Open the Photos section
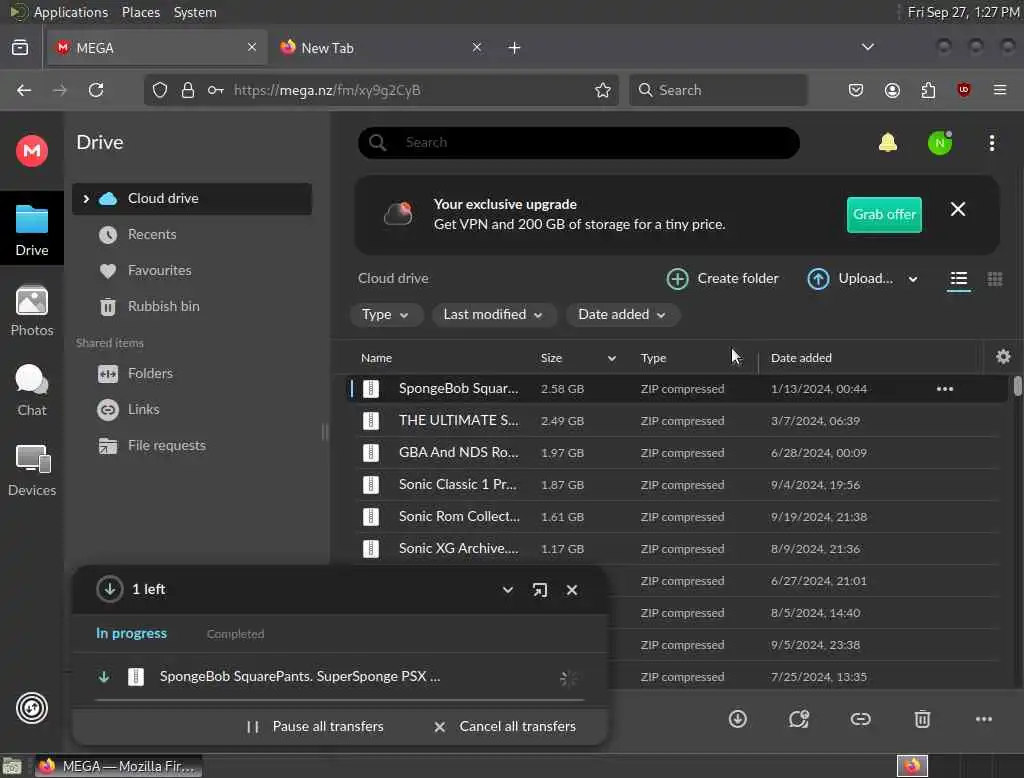Viewport: 1024px width, 778px height. (x=31, y=311)
